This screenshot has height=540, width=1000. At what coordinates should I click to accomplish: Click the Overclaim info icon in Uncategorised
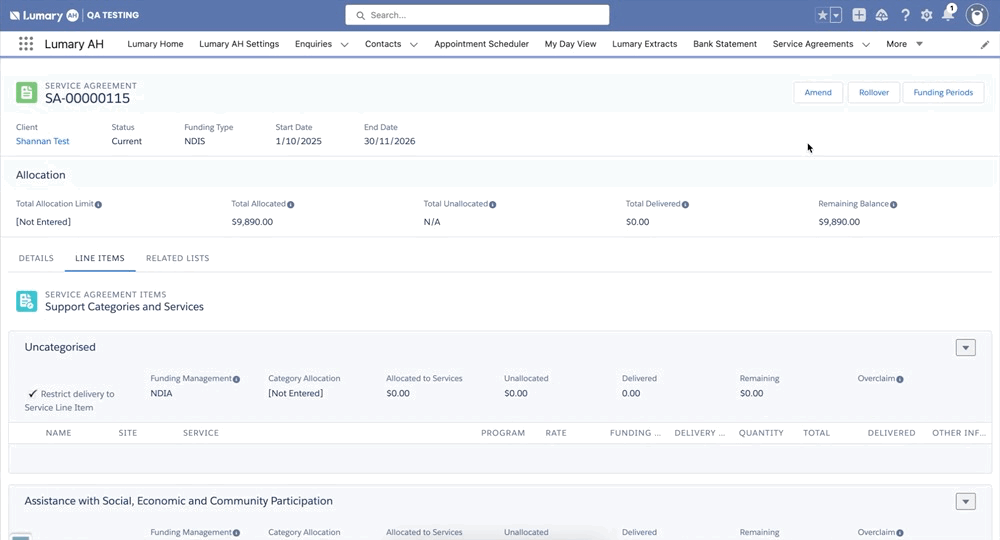(x=900, y=379)
